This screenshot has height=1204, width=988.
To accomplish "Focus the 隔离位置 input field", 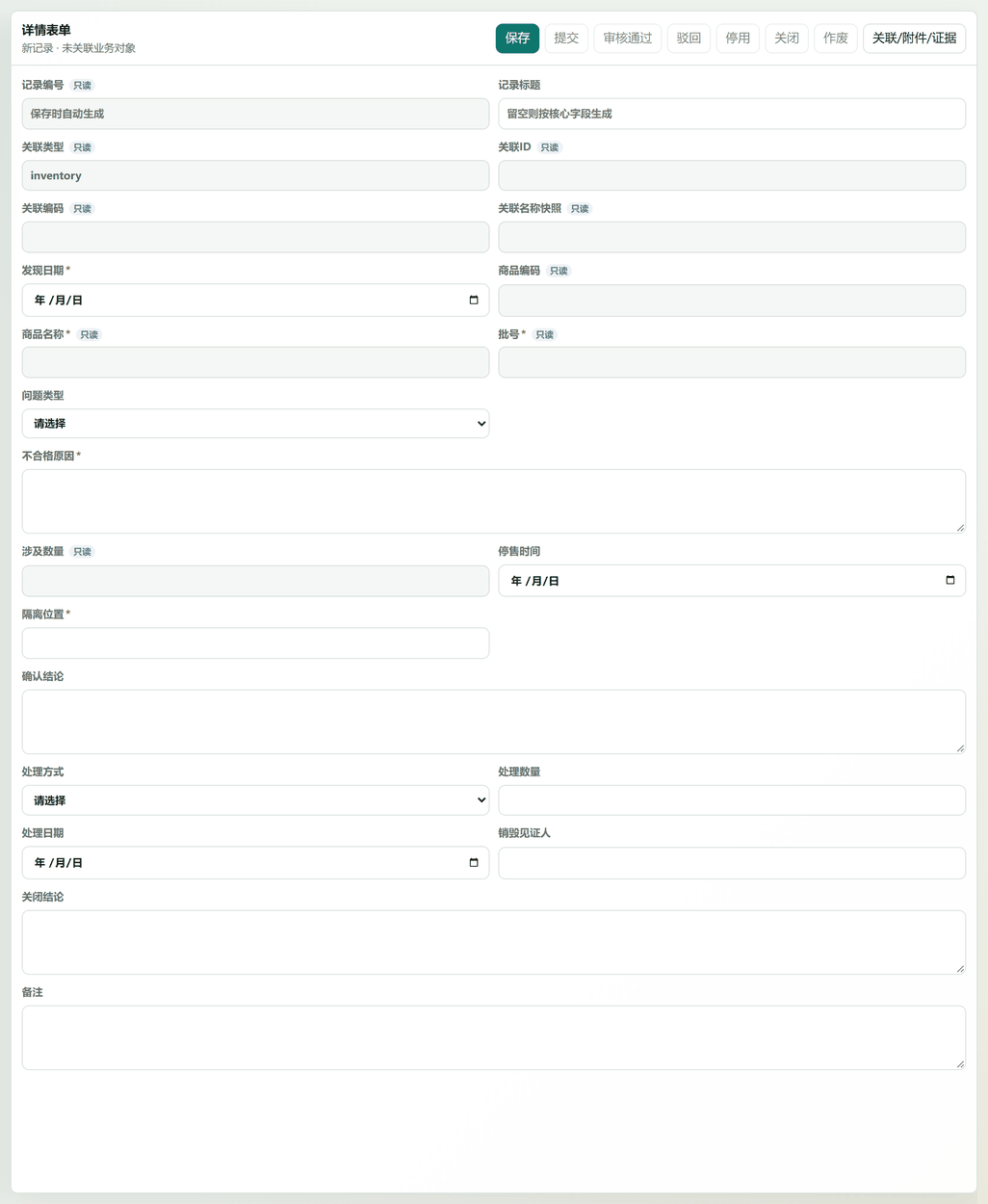I will [255, 643].
